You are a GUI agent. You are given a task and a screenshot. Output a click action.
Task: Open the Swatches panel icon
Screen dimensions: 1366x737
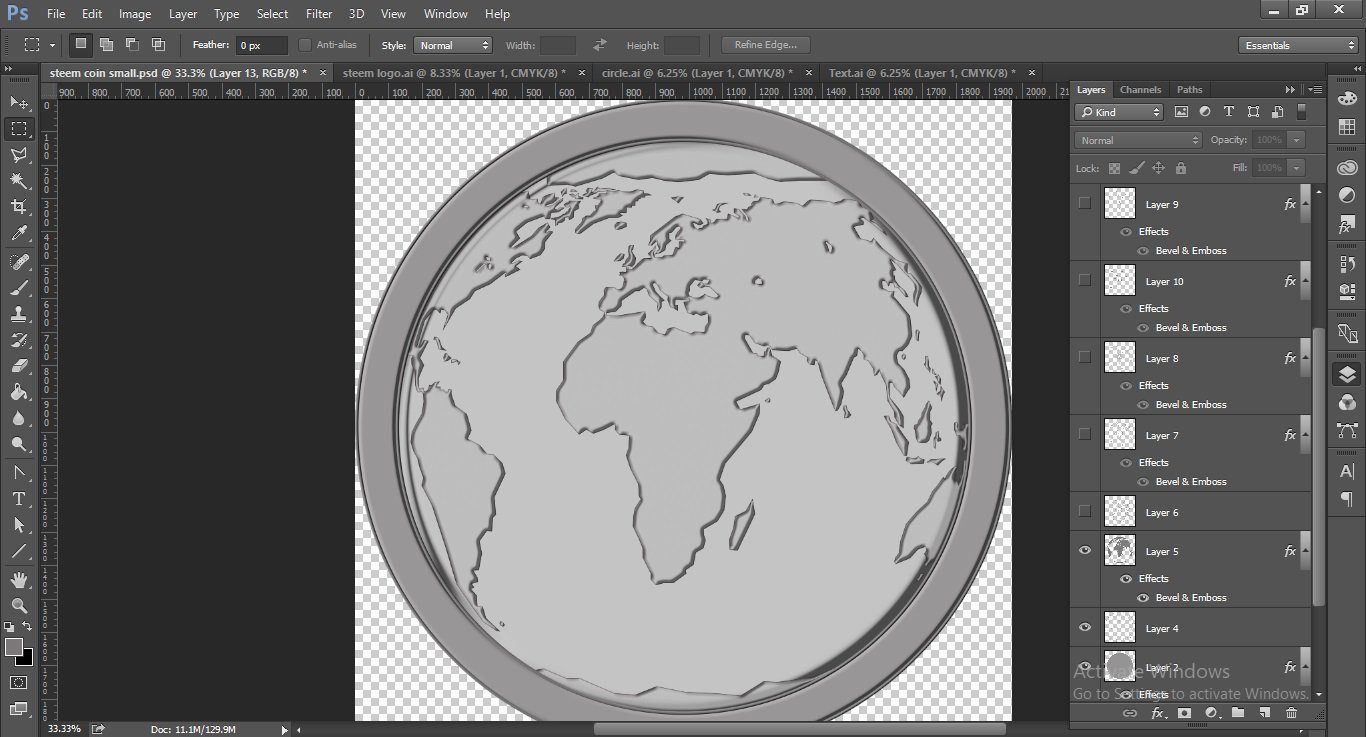[1347, 128]
